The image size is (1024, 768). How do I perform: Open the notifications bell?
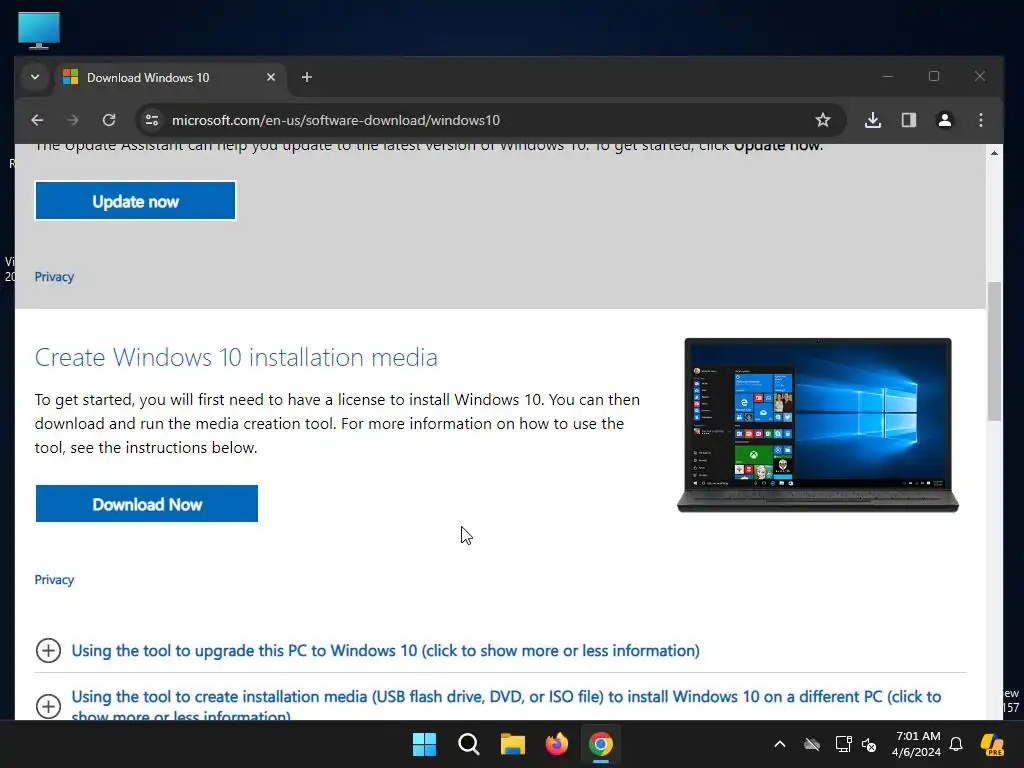tap(956, 744)
